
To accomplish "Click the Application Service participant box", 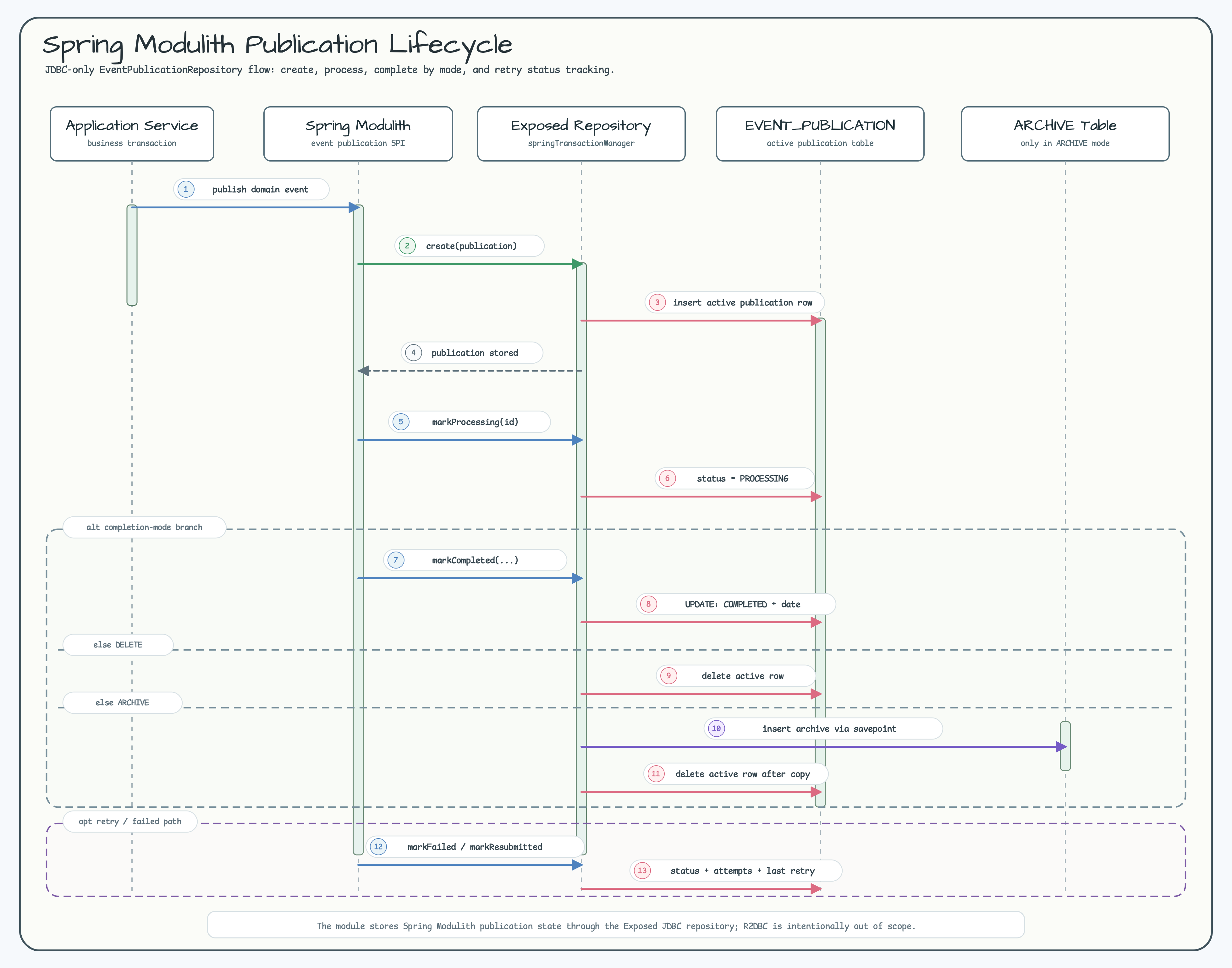I will pyautogui.click(x=131, y=134).
